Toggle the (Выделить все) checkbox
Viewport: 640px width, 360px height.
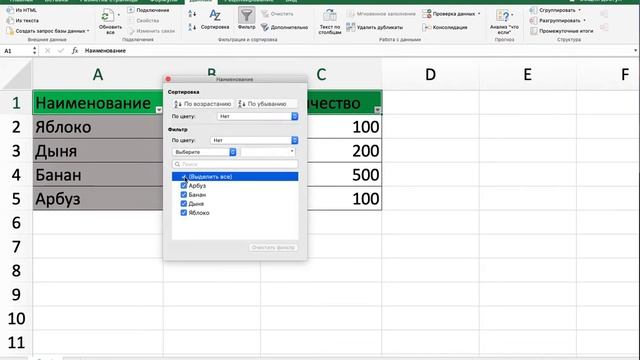(184, 177)
